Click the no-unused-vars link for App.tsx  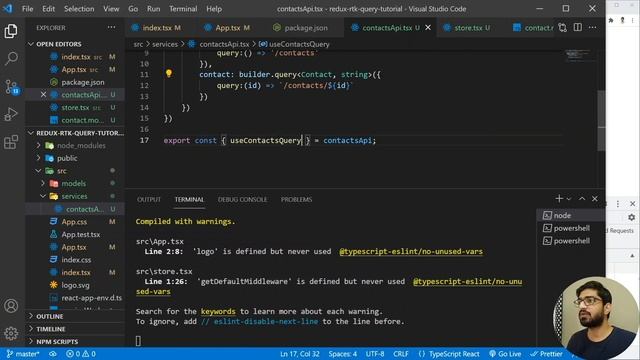[411, 251]
